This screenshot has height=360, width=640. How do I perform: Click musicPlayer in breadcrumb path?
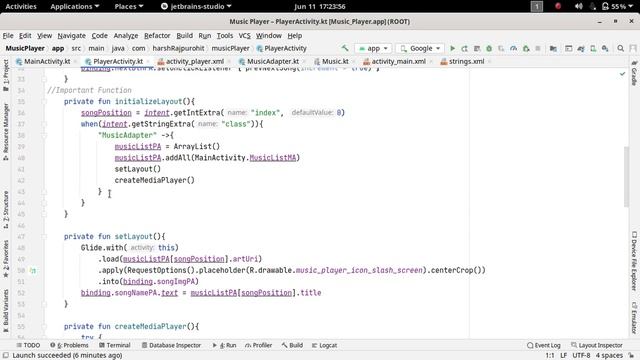point(230,48)
